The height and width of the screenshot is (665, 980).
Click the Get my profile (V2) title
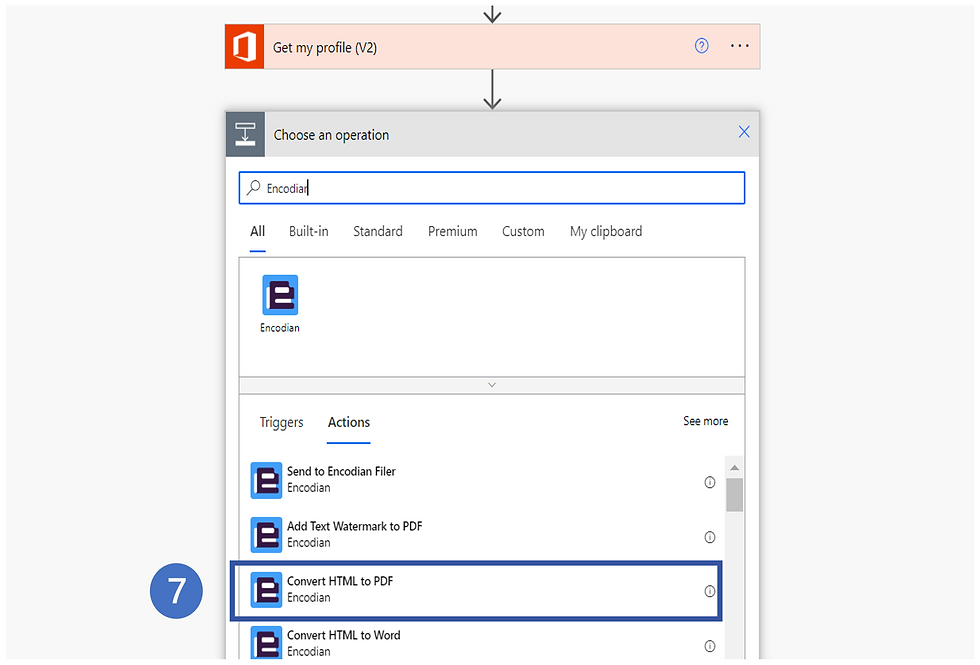click(x=324, y=48)
